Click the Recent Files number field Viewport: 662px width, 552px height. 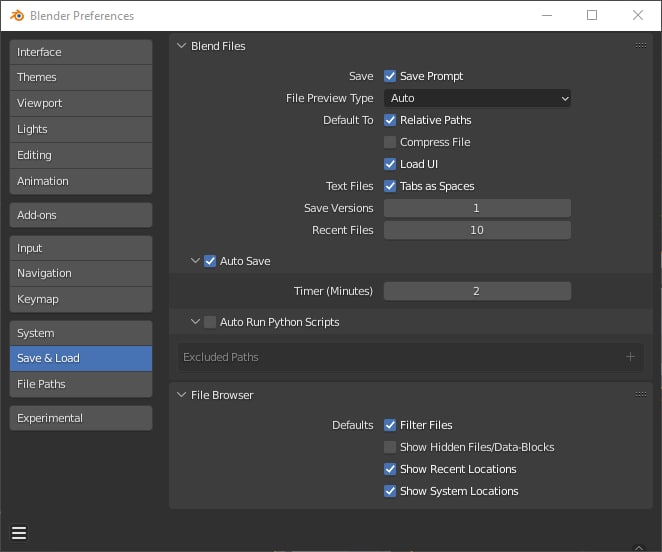pyautogui.click(x=477, y=230)
